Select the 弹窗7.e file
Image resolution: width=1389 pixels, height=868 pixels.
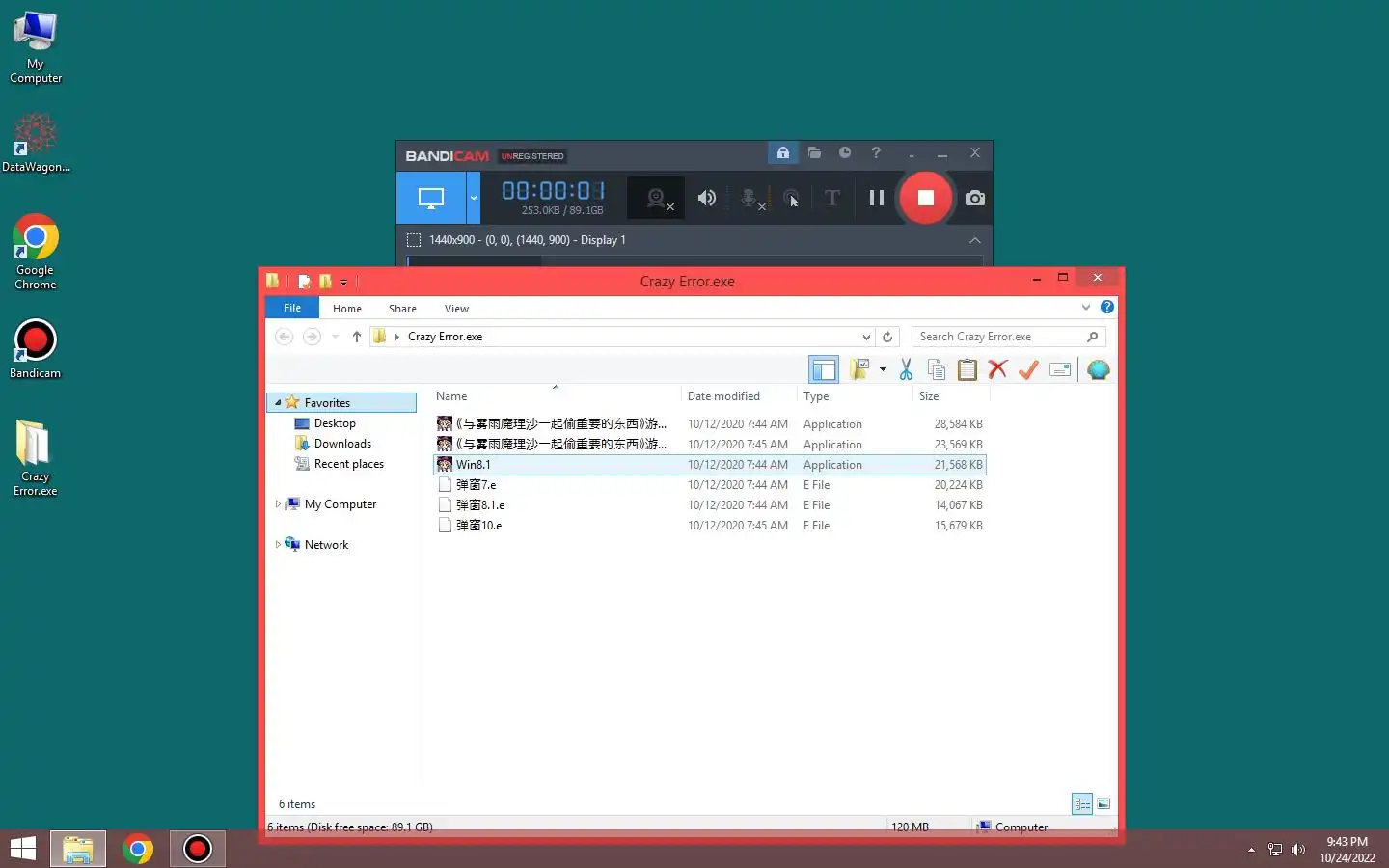(x=710, y=485)
